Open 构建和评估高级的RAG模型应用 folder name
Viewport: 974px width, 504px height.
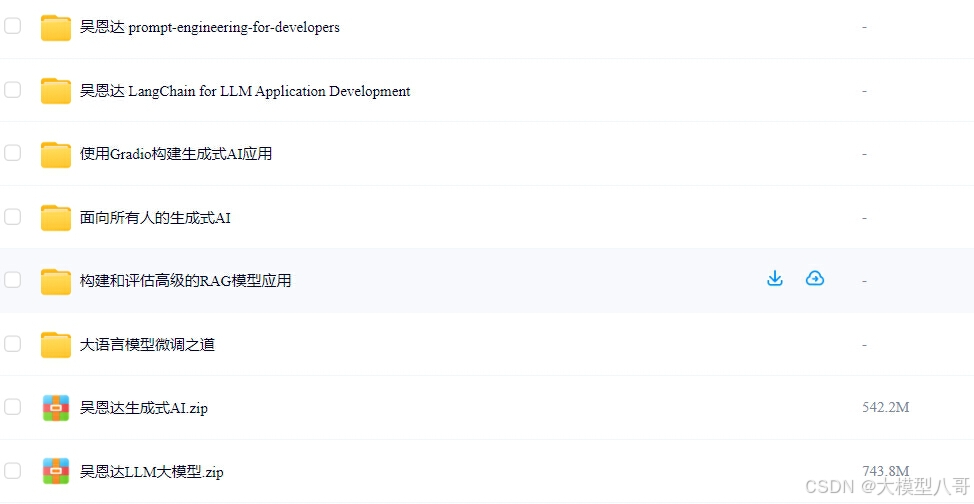point(186,281)
